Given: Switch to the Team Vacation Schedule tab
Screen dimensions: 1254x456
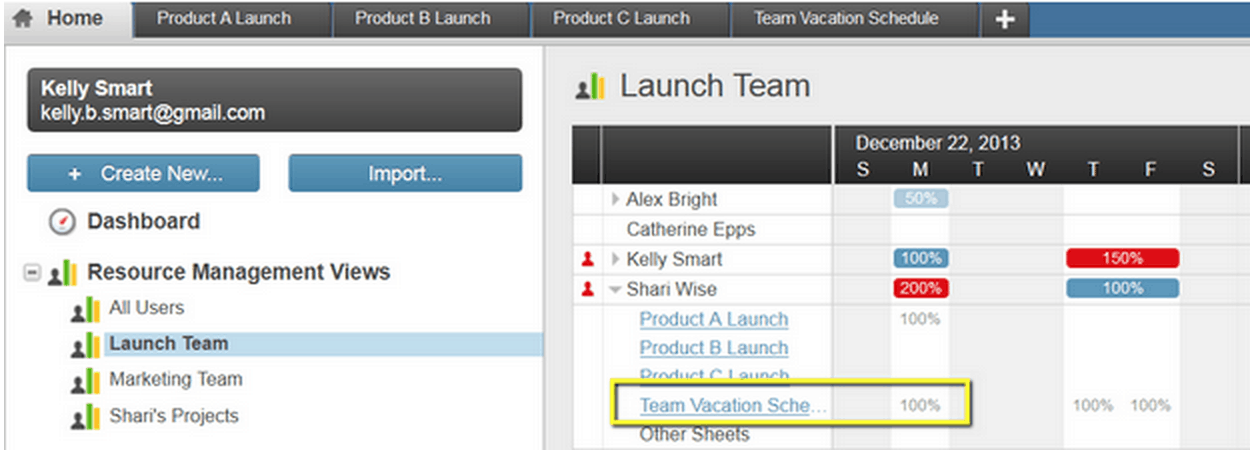Looking at the screenshot, I should pyautogui.click(x=846, y=18).
